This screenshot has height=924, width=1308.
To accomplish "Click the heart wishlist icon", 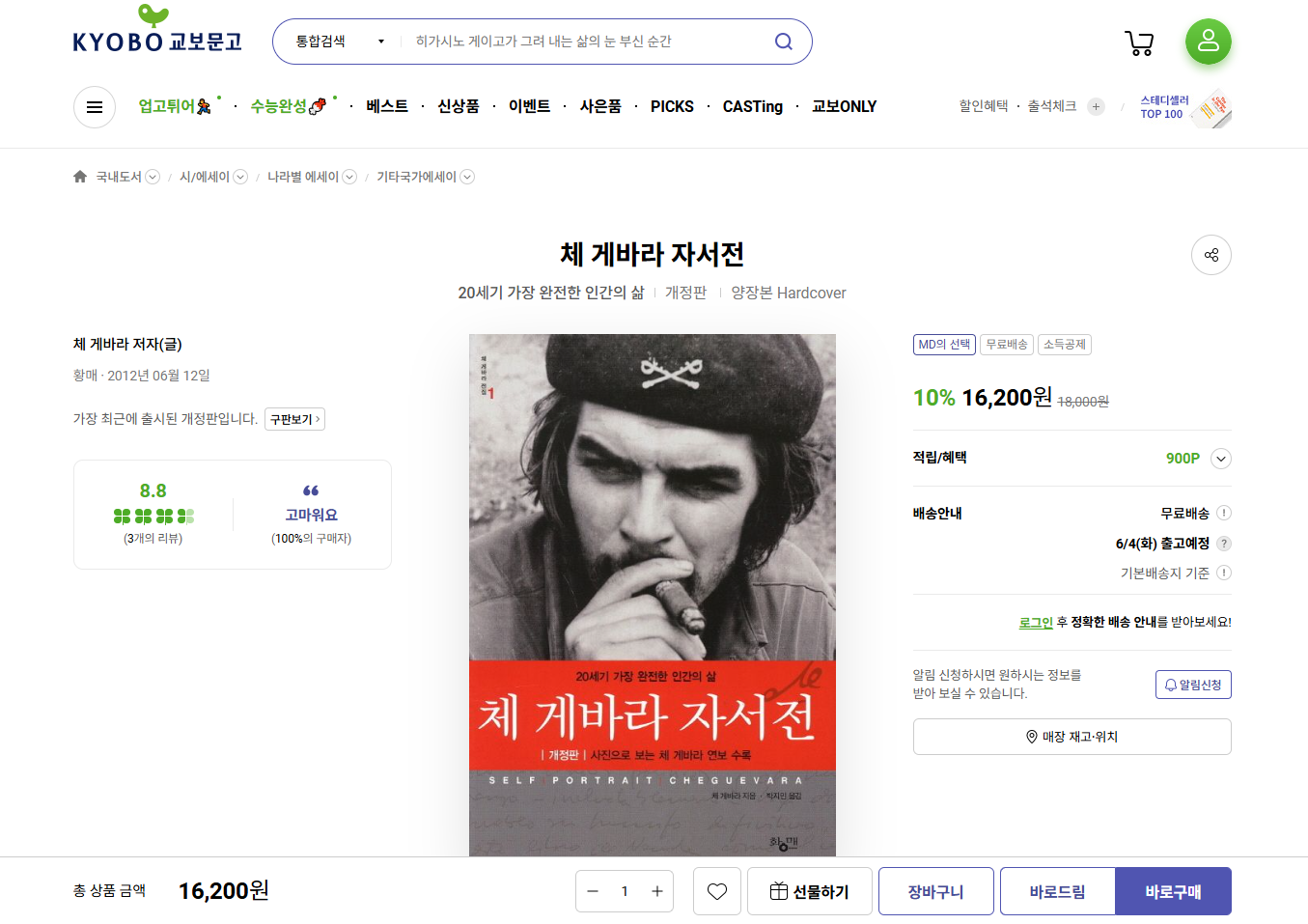I will [x=717, y=891].
